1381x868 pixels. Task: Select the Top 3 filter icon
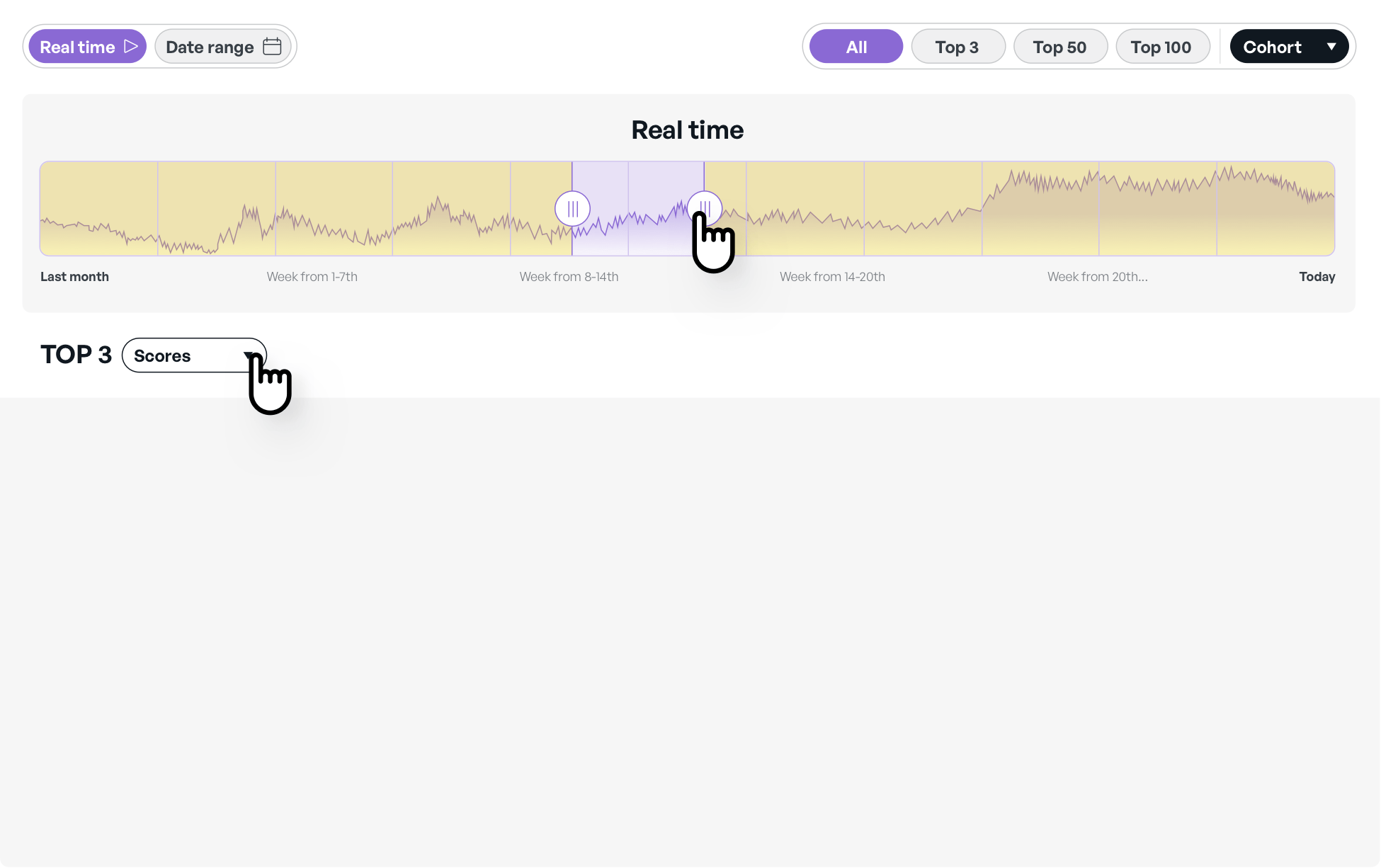point(955,46)
